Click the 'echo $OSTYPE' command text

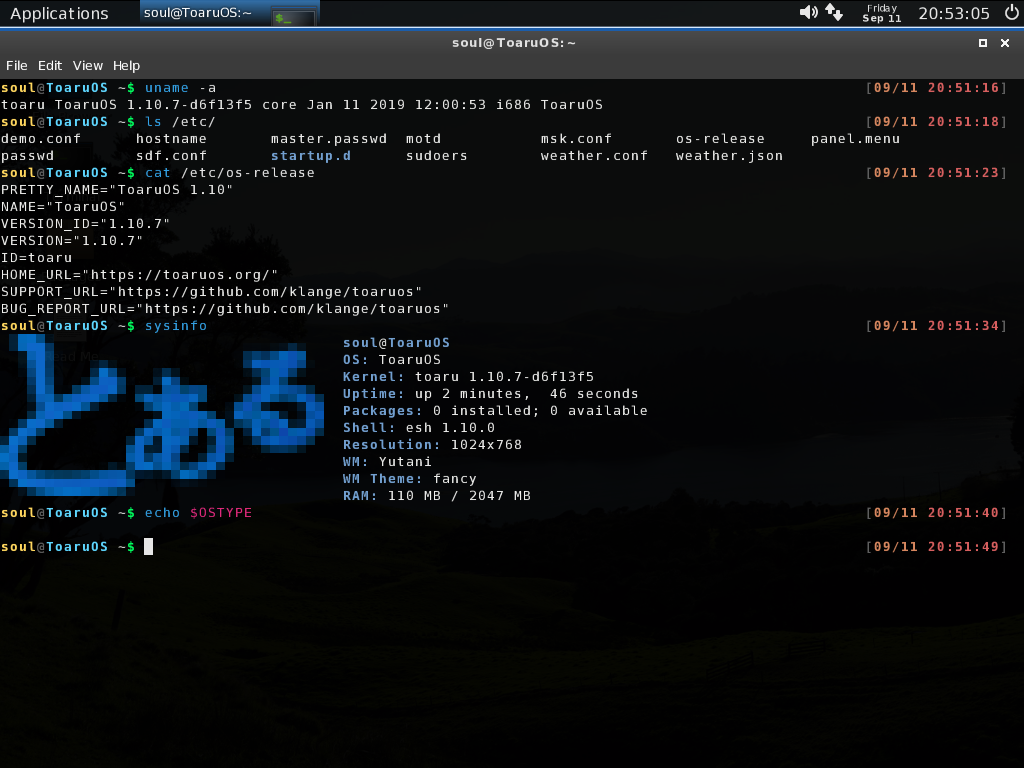point(198,513)
